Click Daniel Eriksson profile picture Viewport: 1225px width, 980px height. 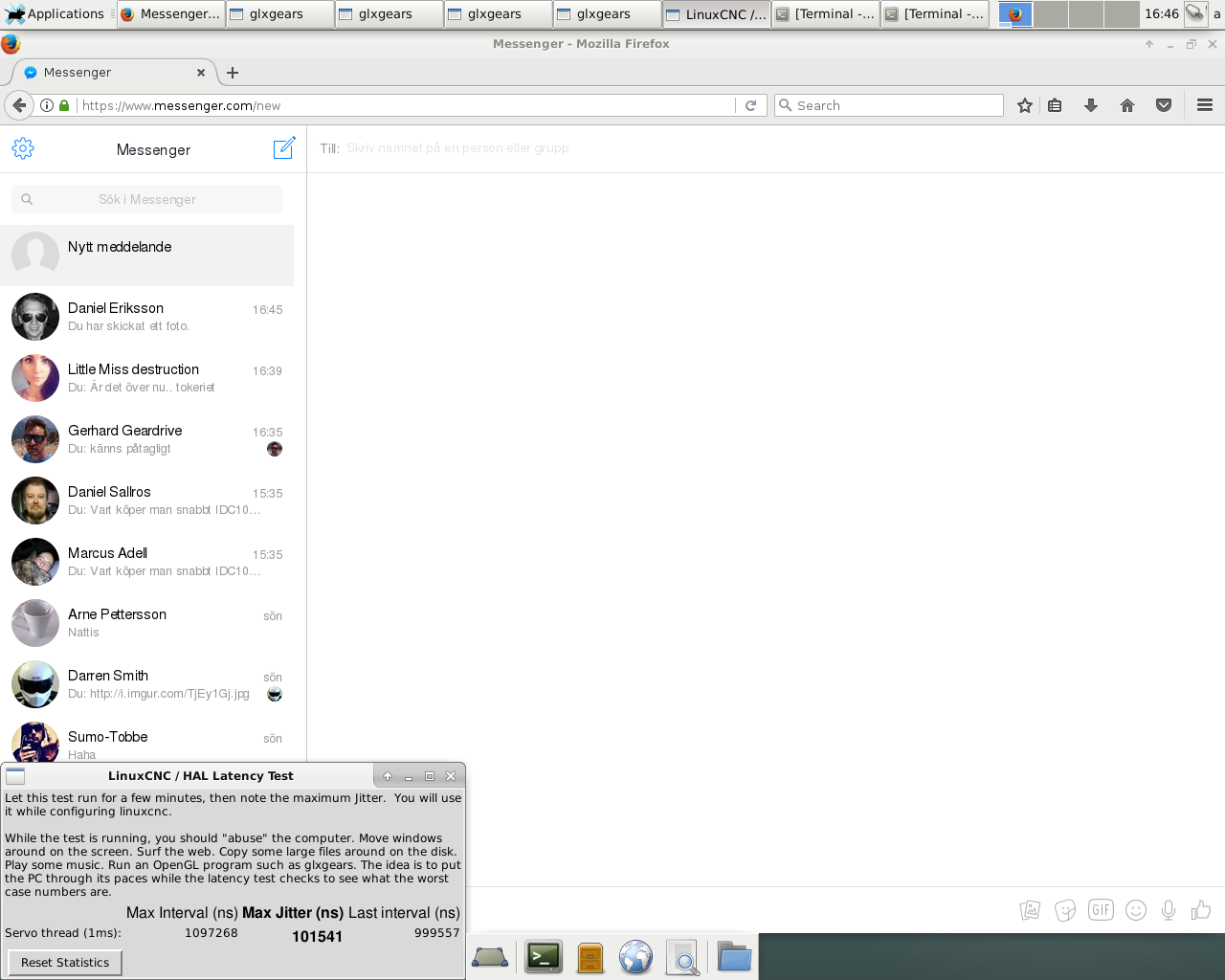[x=35, y=317]
